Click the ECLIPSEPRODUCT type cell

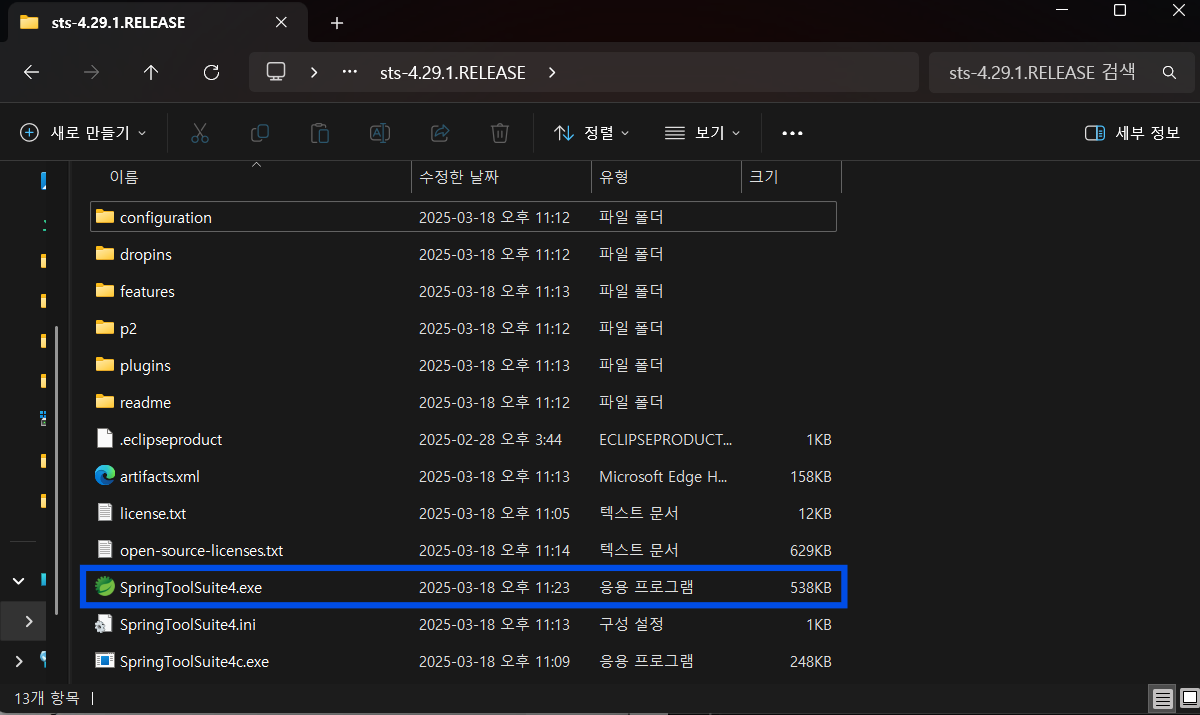point(665,439)
